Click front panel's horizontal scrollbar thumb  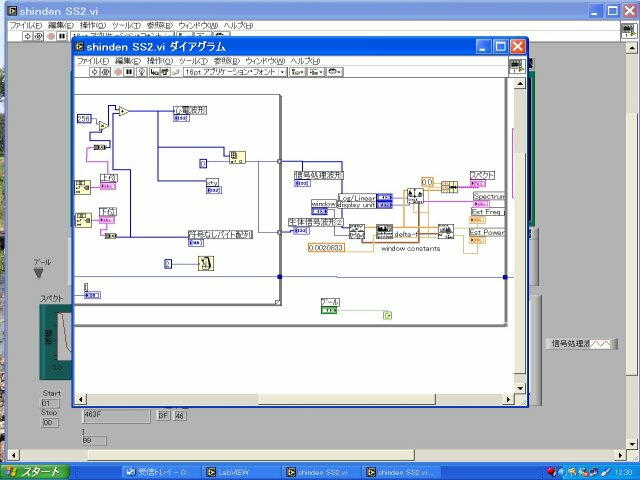point(251,455)
